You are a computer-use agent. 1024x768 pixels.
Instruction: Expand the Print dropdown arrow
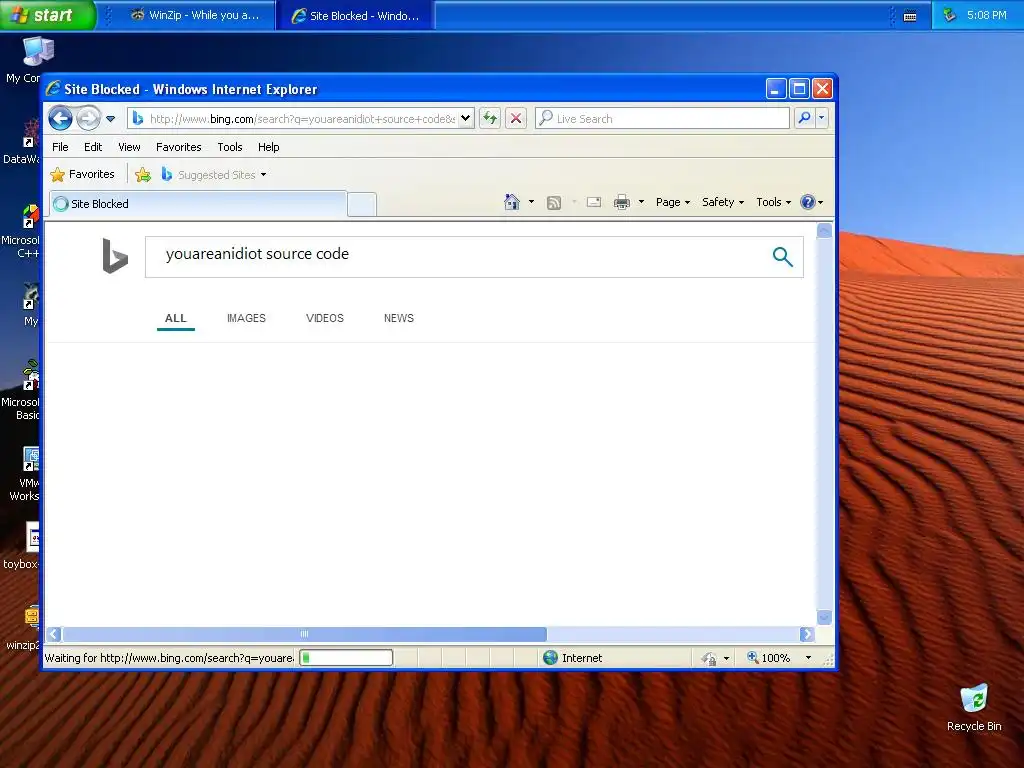point(641,202)
